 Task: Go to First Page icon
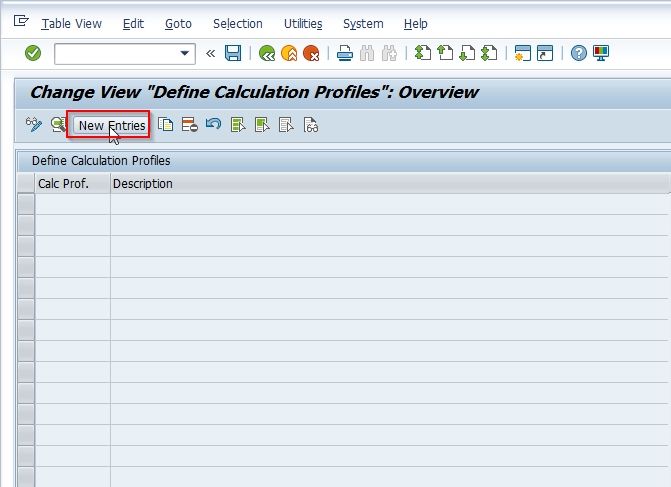423,53
